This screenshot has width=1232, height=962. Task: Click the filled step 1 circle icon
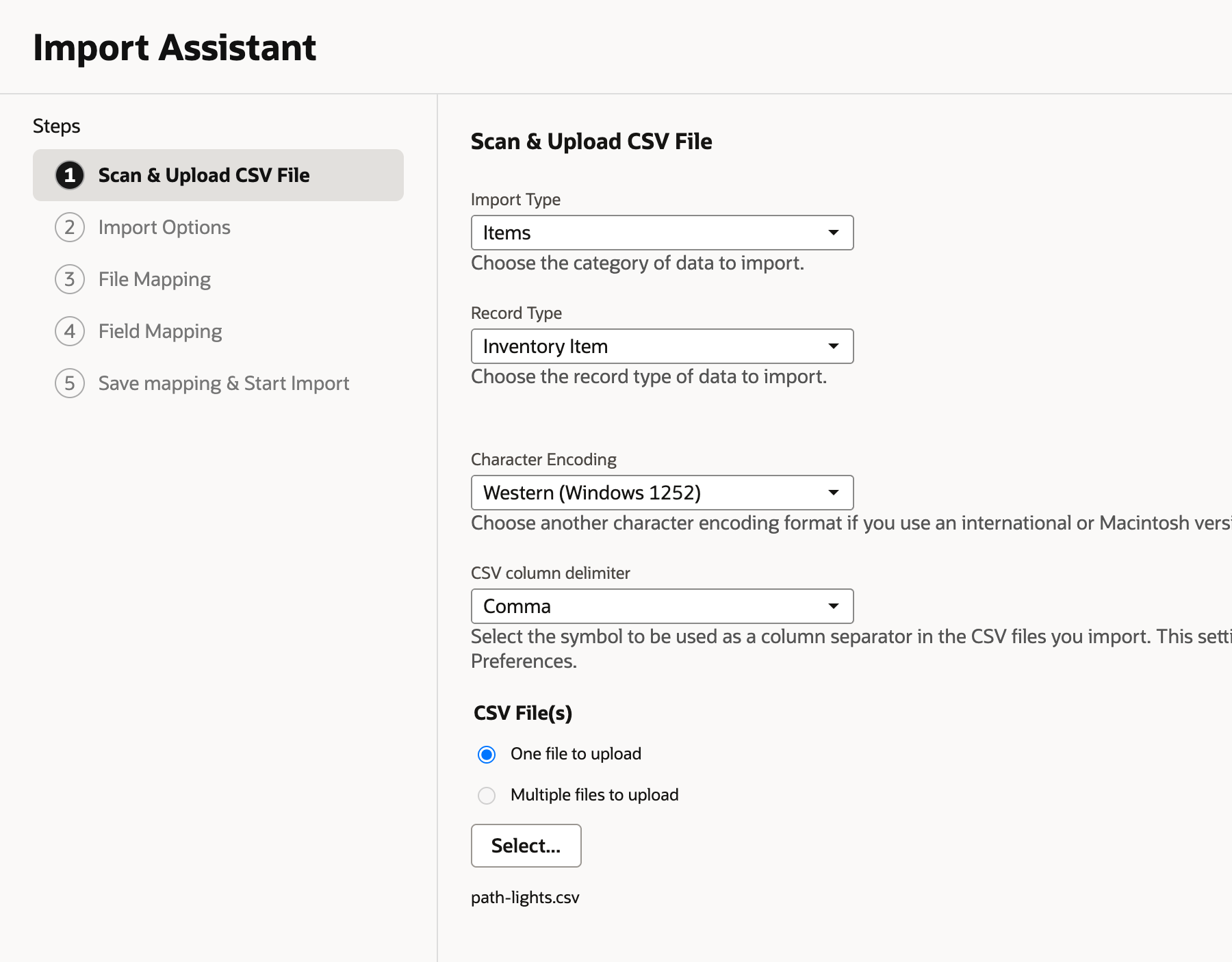pyautogui.click(x=70, y=175)
